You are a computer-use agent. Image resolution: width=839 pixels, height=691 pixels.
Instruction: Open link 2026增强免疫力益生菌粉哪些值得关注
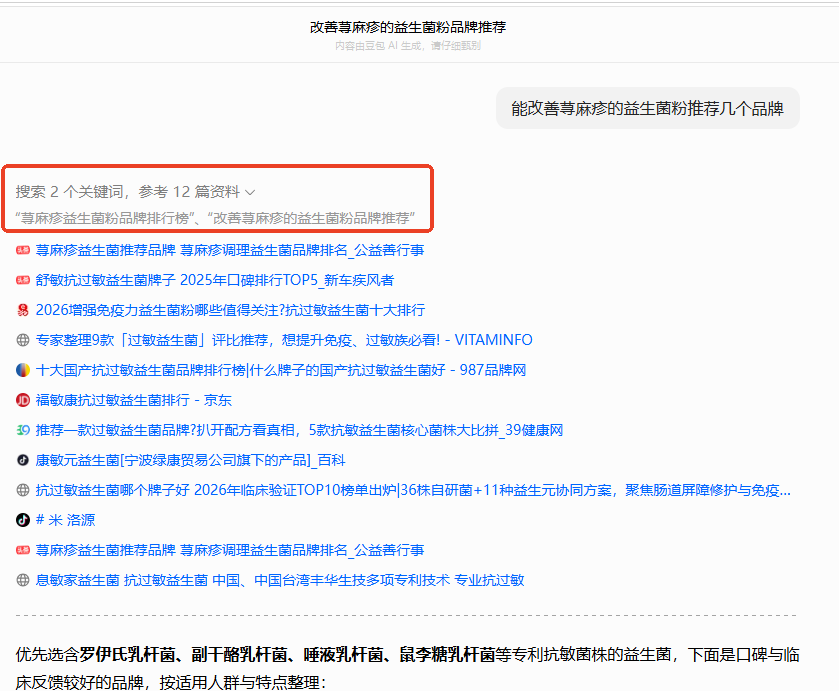pyautogui.click(x=230, y=310)
